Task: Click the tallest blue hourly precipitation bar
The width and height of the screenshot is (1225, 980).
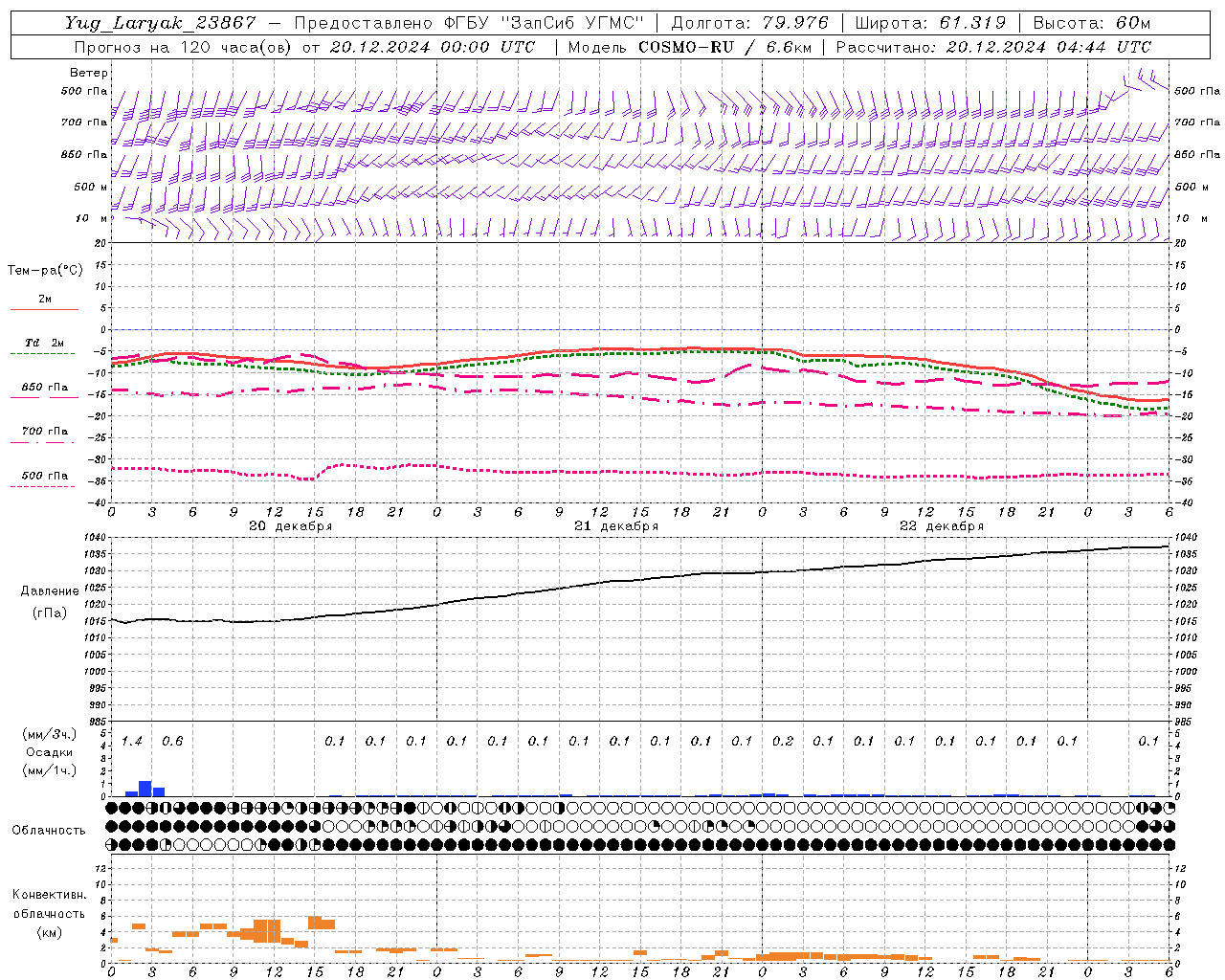Action: click(x=145, y=789)
